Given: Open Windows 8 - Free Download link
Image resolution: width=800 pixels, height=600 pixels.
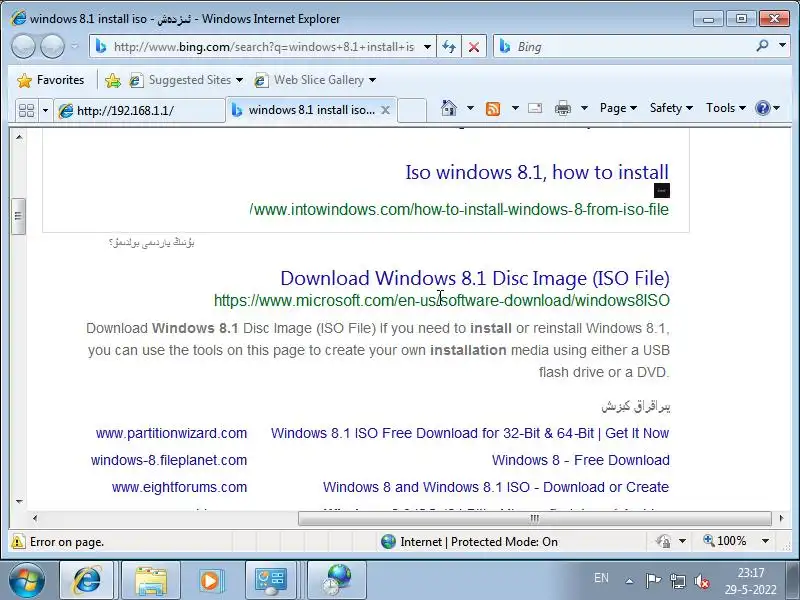Looking at the screenshot, I should click(x=581, y=460).
